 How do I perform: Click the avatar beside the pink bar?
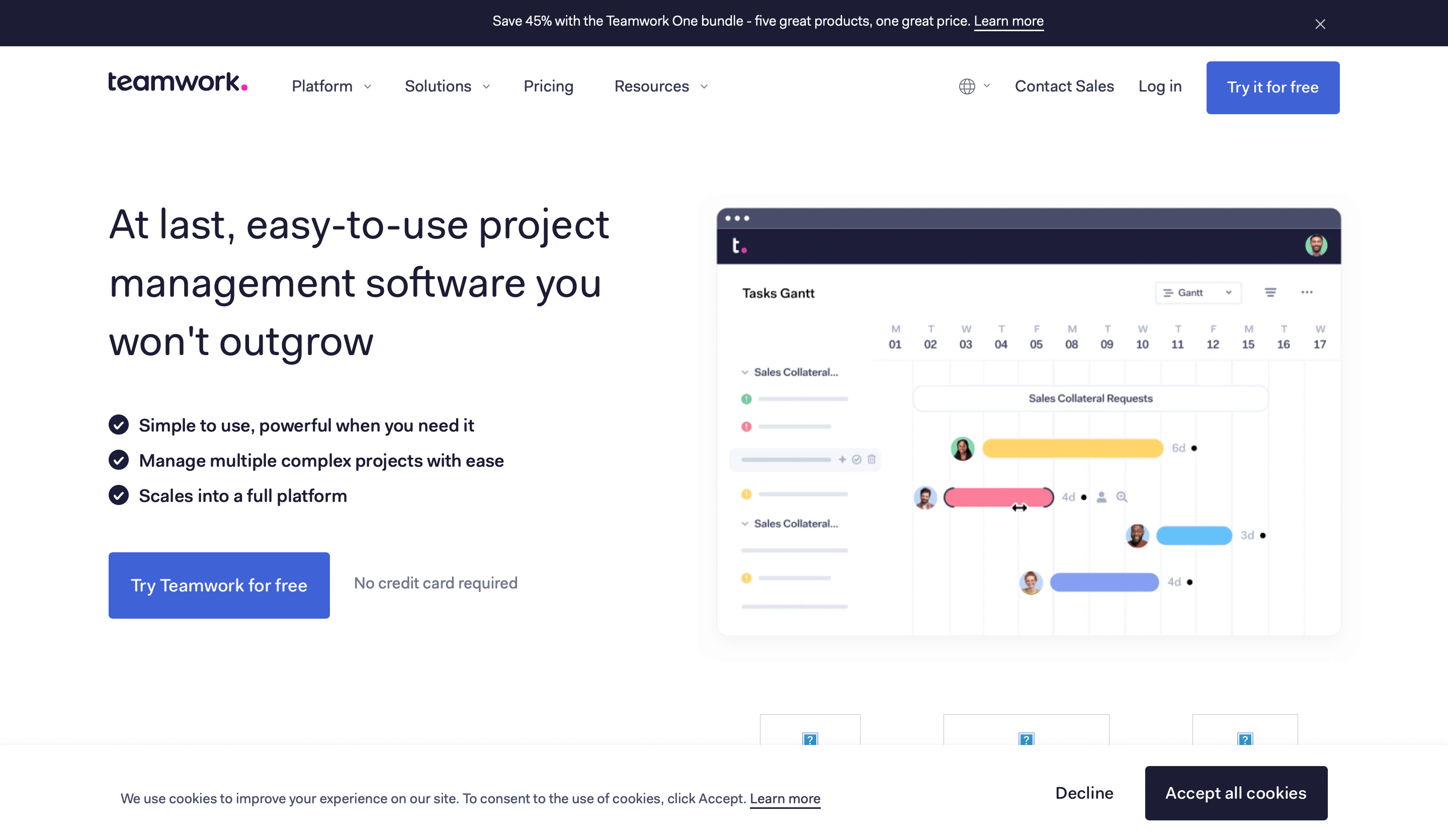[x=925, y=497]
